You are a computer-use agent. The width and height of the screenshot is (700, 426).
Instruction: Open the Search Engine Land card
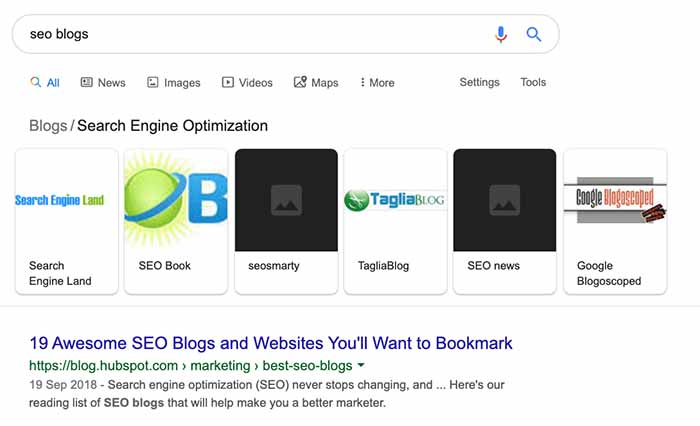coord(67,221)
